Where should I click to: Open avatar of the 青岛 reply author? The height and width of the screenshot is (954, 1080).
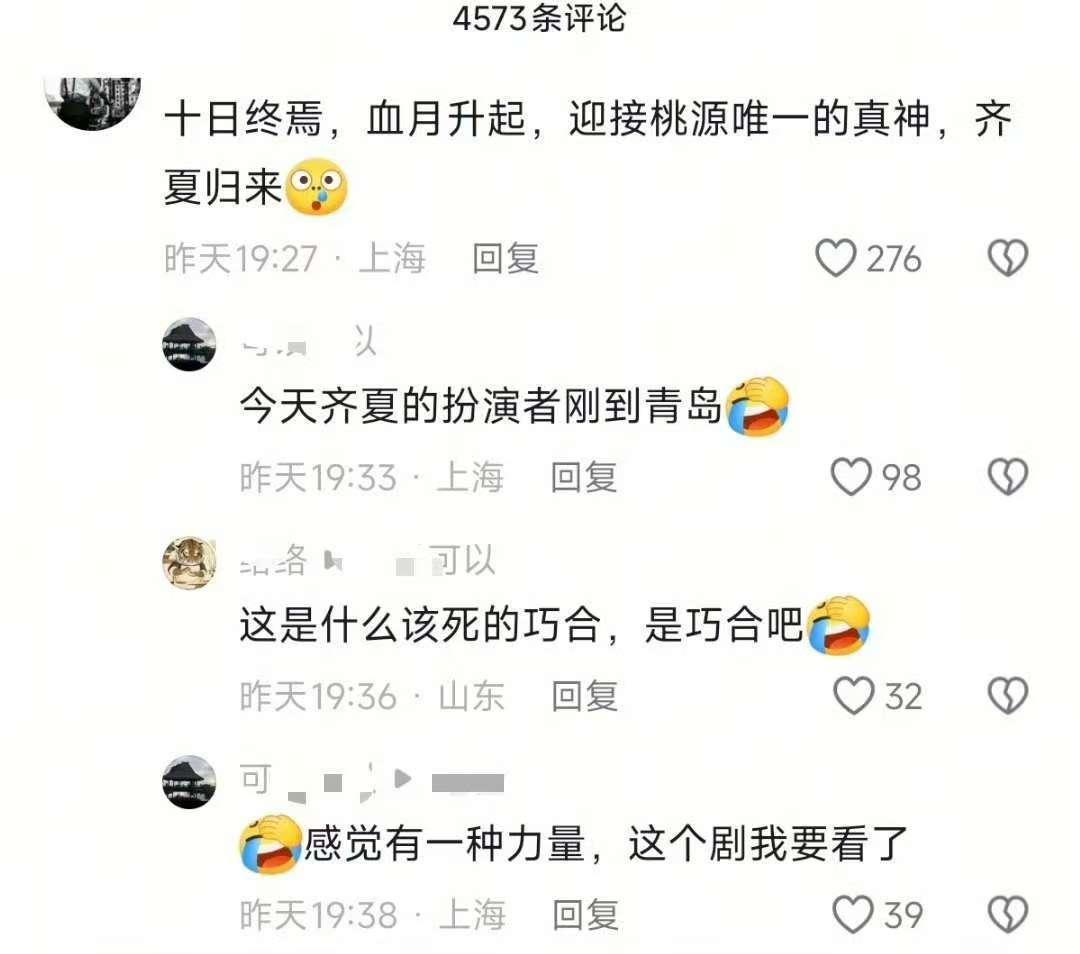[189, 344]
